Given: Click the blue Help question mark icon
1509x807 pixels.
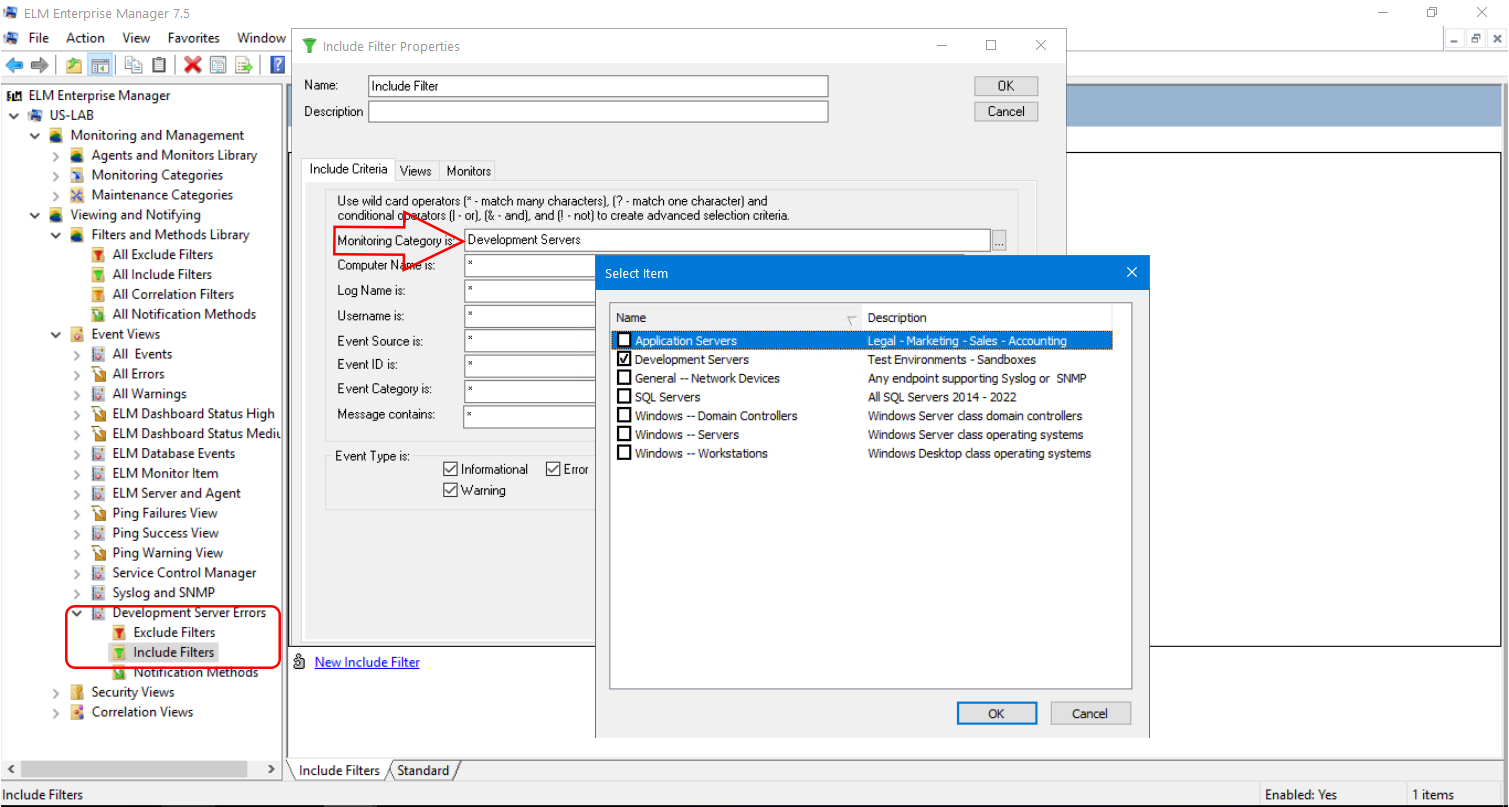Looking at the screenshot, I should [x=278, y=65].
